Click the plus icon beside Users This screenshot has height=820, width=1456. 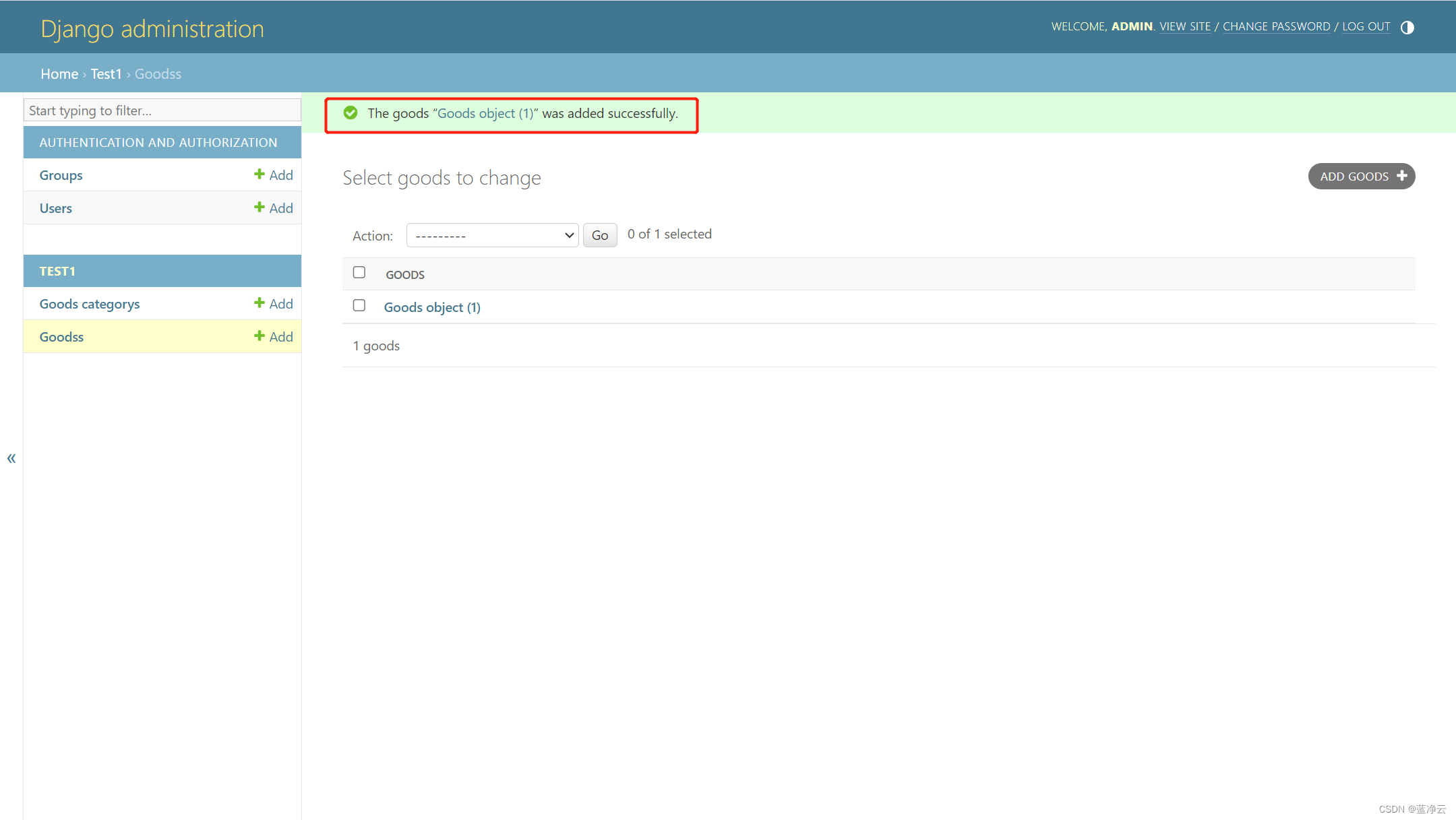click(259, 208)
